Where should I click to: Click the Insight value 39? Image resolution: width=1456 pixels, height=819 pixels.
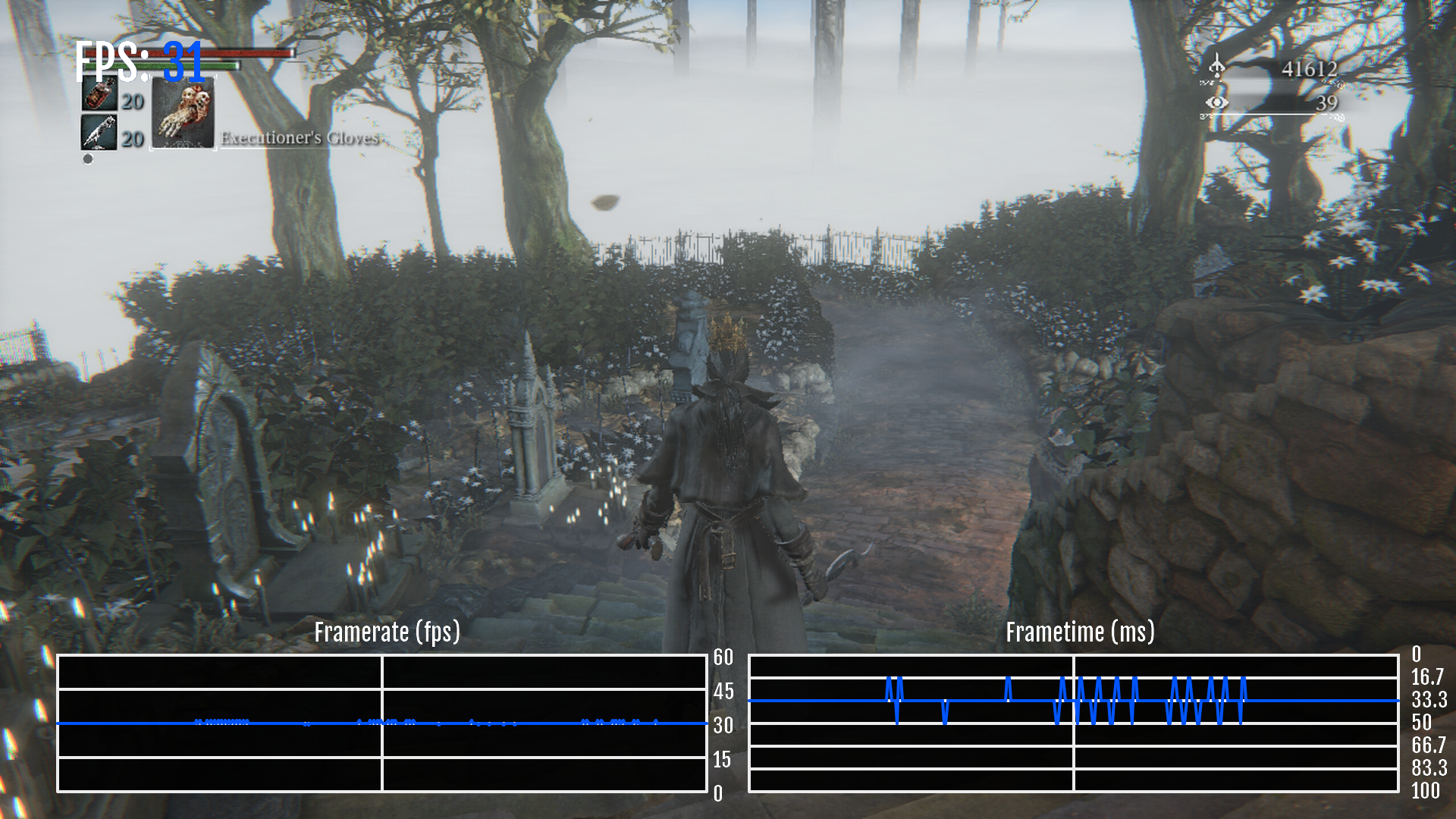tap(1326, 102)
